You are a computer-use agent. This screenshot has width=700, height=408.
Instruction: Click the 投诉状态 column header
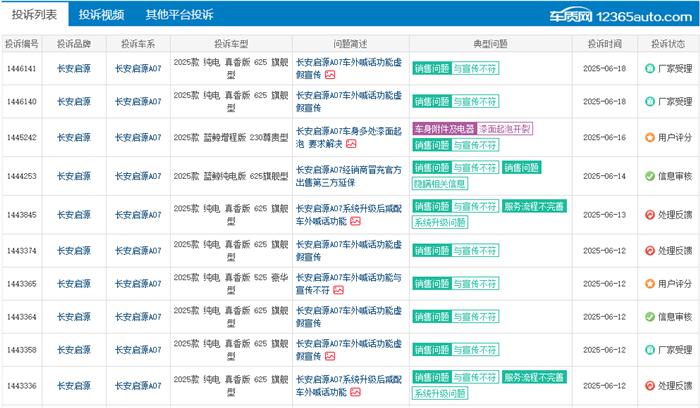click(x=668, y=44)
